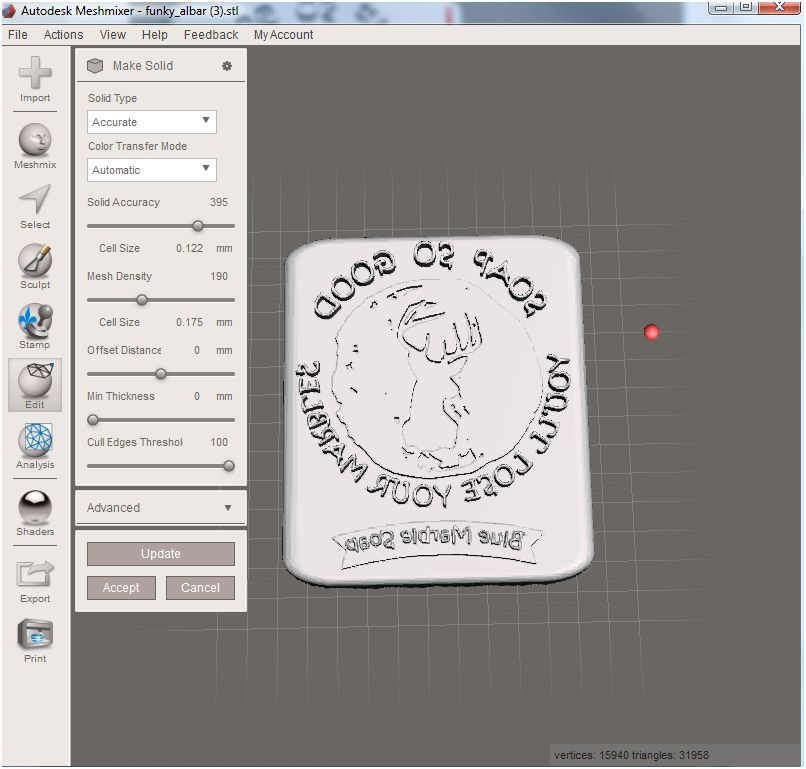Viewport: 806px width, 769px height.
Task: Click the Cull Edges Threshold value 100
Action: coord(219,442)
